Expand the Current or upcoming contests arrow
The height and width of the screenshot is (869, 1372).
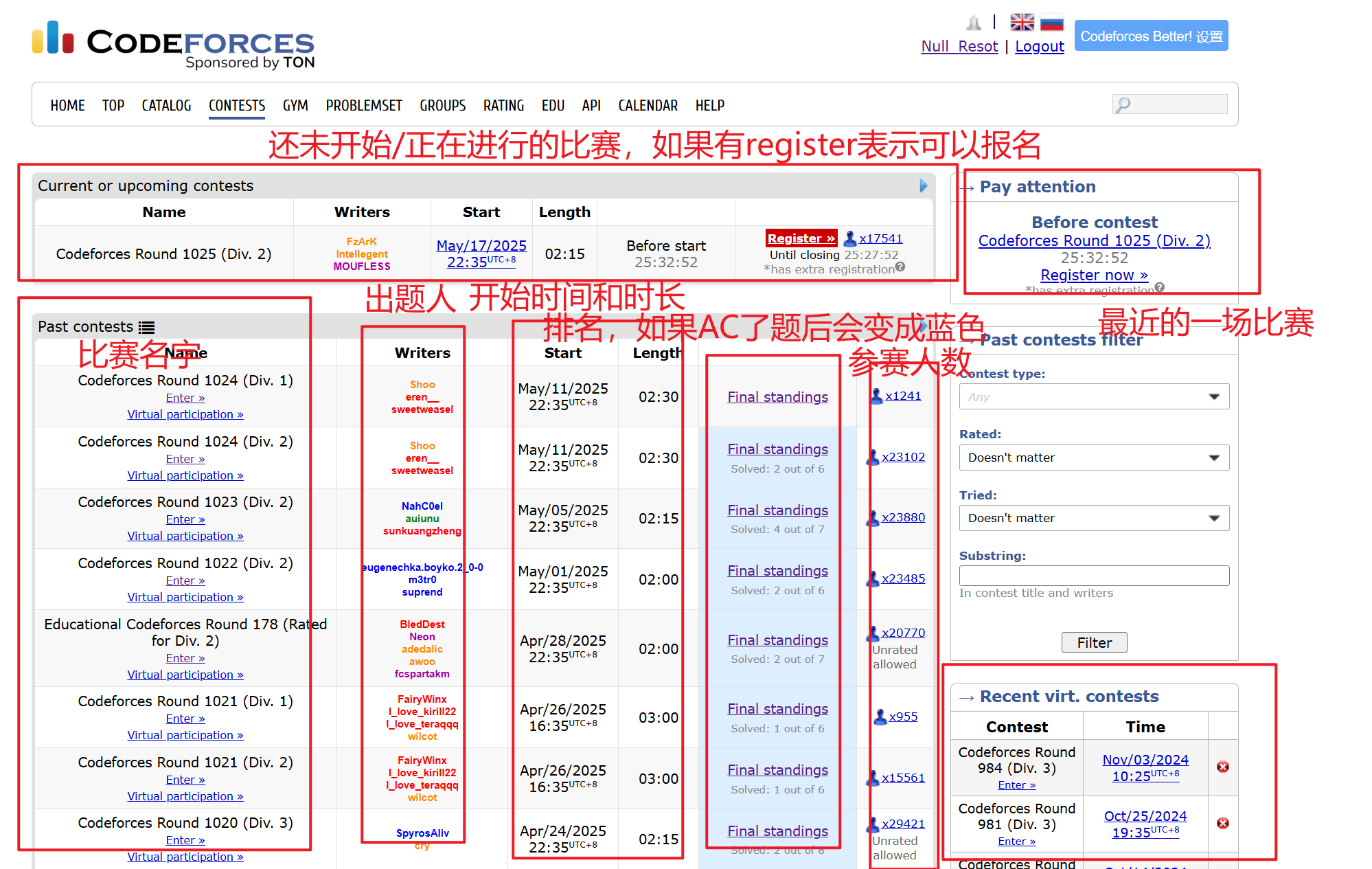(x=924, y=185)
